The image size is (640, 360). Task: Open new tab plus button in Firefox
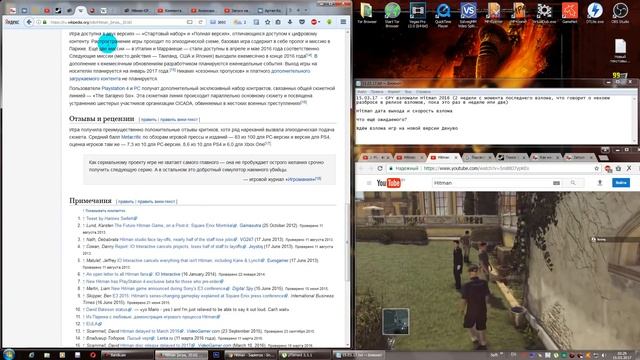298,10
